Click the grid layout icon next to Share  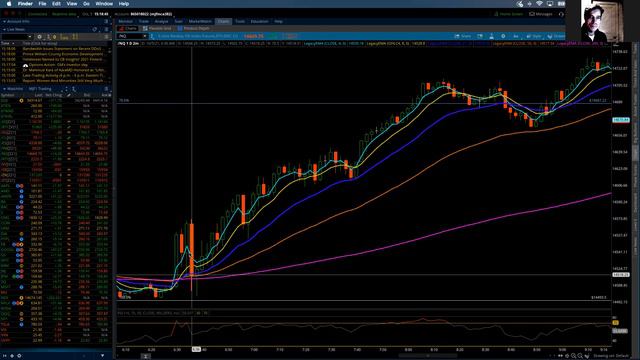pos(480,36)
